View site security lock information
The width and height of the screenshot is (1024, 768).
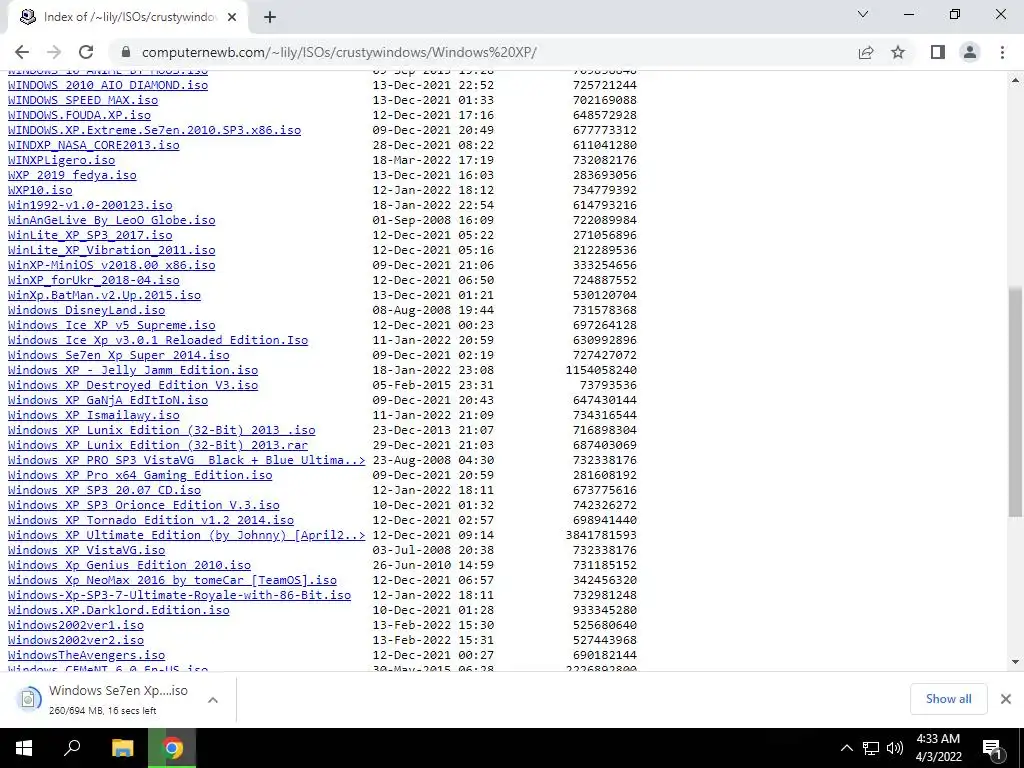tap(126, 52)
